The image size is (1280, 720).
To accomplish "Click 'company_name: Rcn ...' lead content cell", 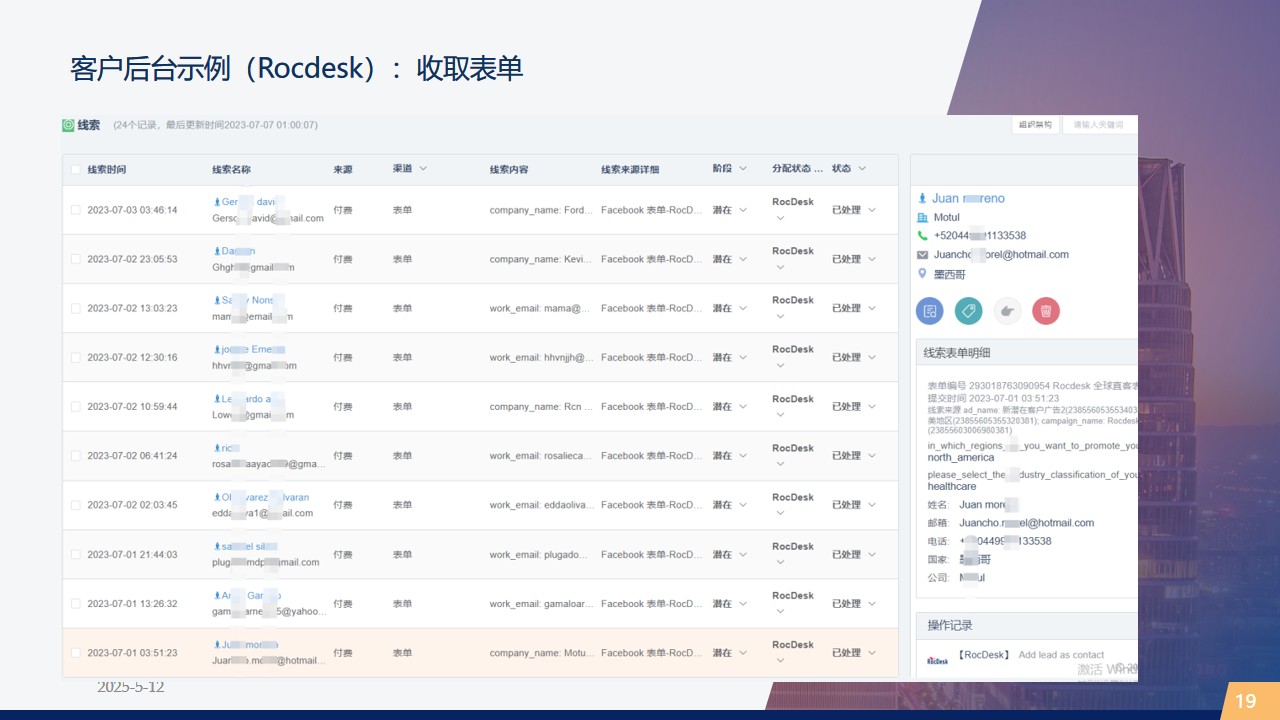I will coord(541,407).
